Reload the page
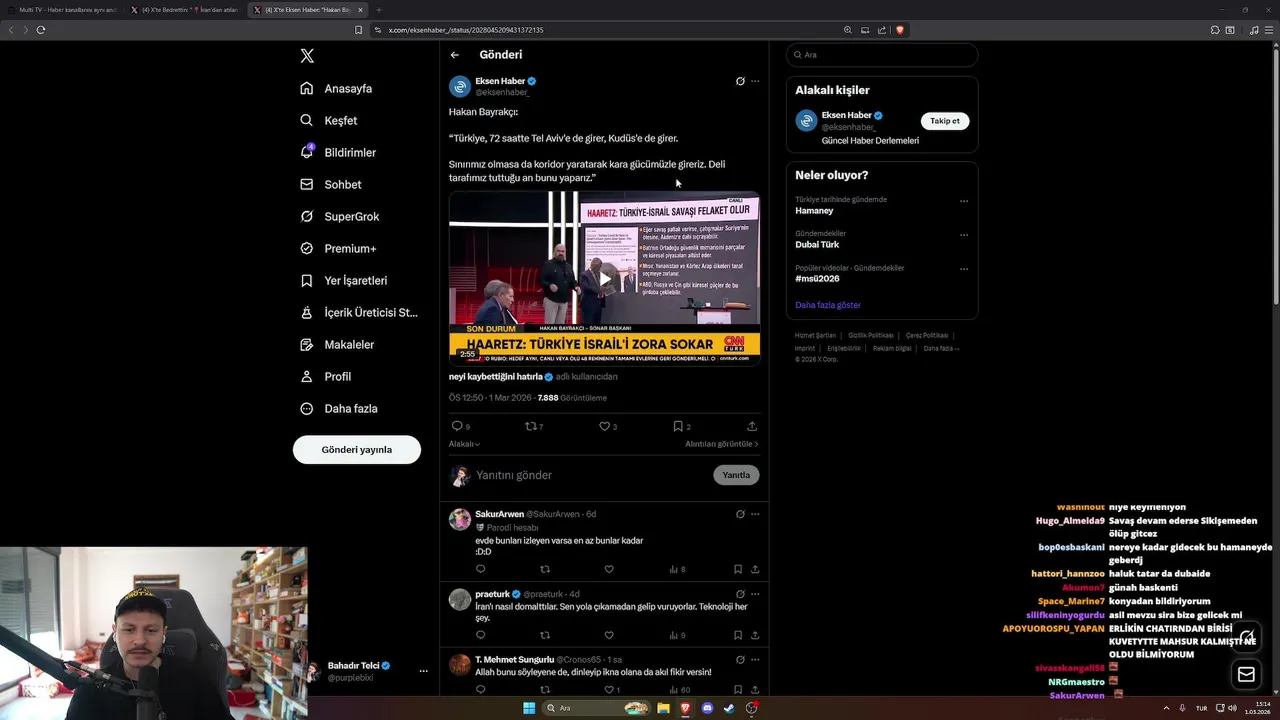Screen dimensions: 1280x720 pyautogui.click(x=41, y=30)
